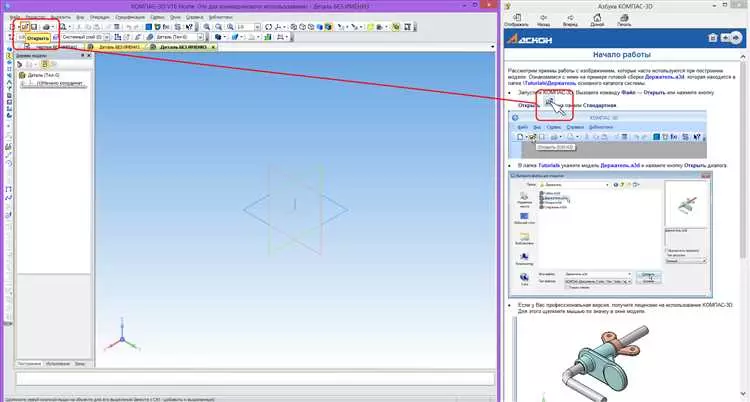Select the Rotate view icon
Image resolution: width=750 pixels, height=402 pixels.
pos(268,27)
